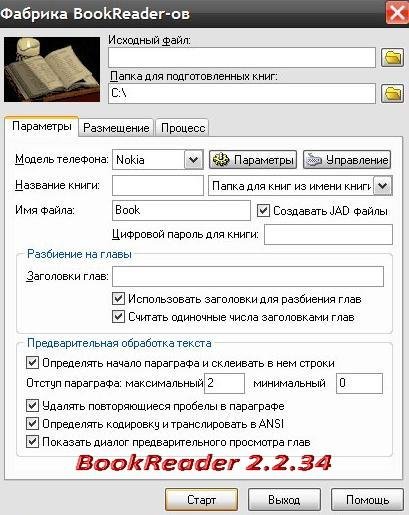The image size is (409, 515).
Task: Open Управление keyboard control button
Action: (x=347, y=160)
